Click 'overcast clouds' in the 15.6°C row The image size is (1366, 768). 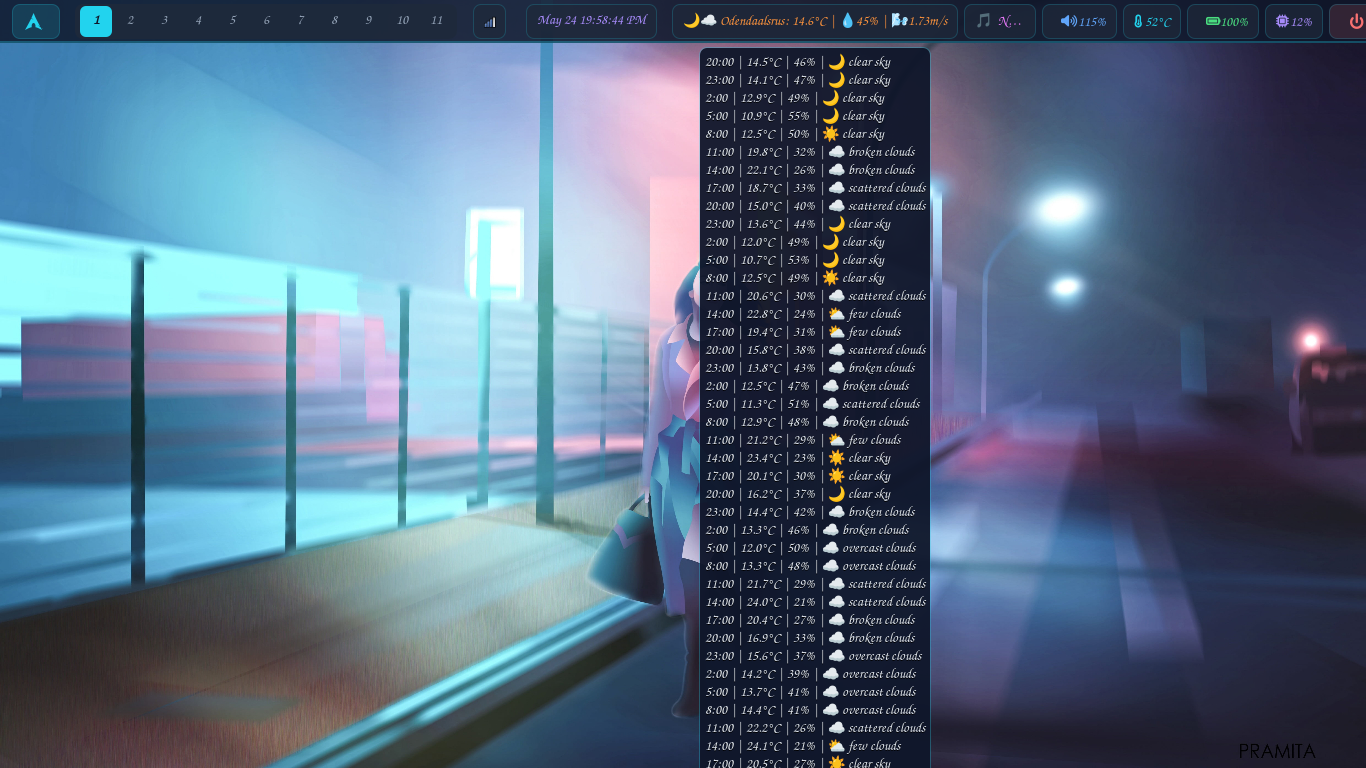pyautogui.click(x=885, y=656)
